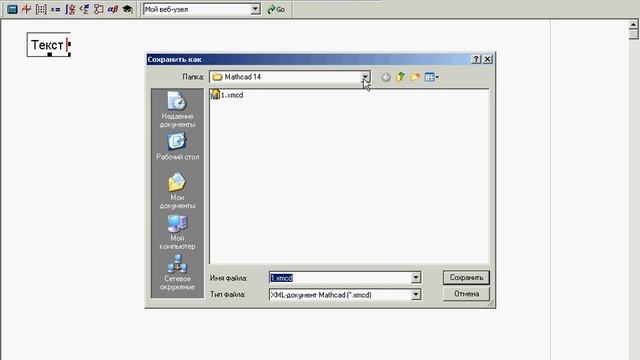
Task: Open the Evaluation toolbar (x=) icon
Action: point(56,9)
